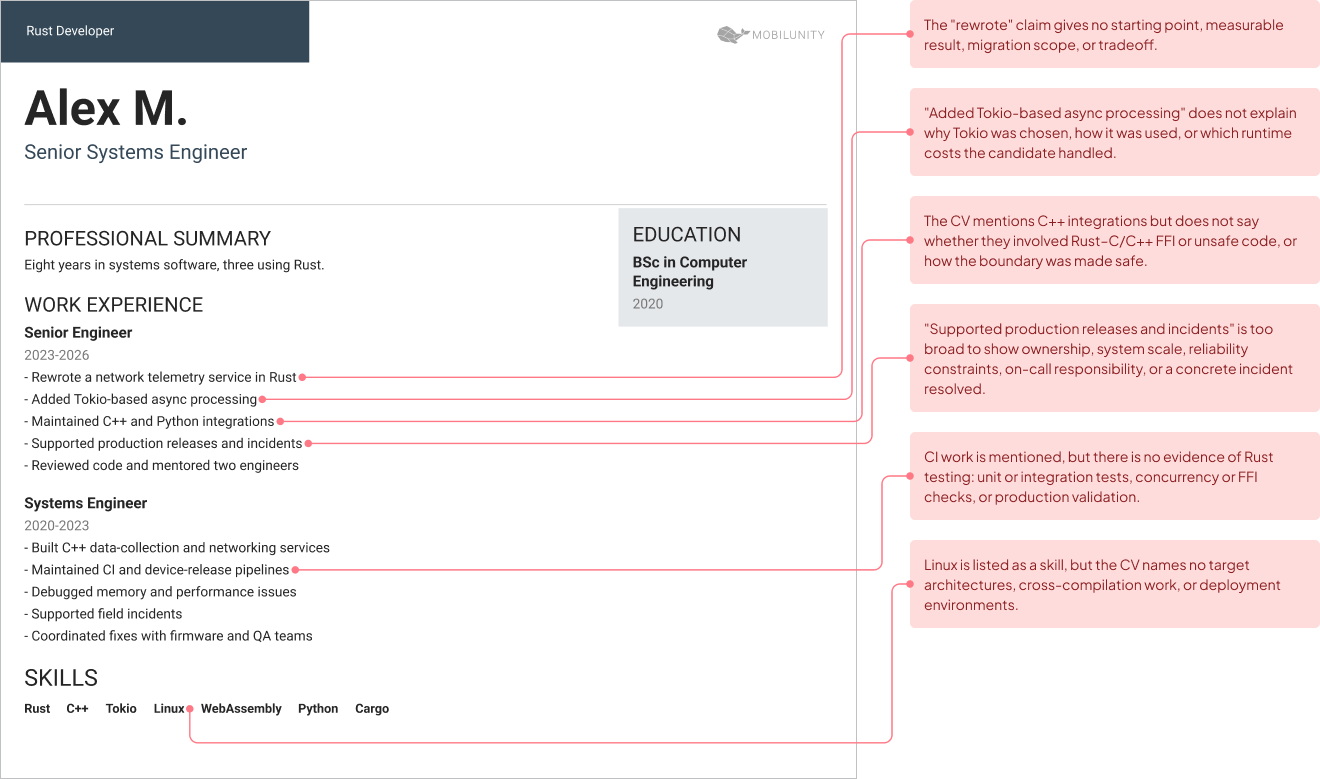The width and height of the screenshot is (1320, 779).
Task: Click the note about Rust-C/C++ FFI or unsafe code
Action: point(1115,241)
